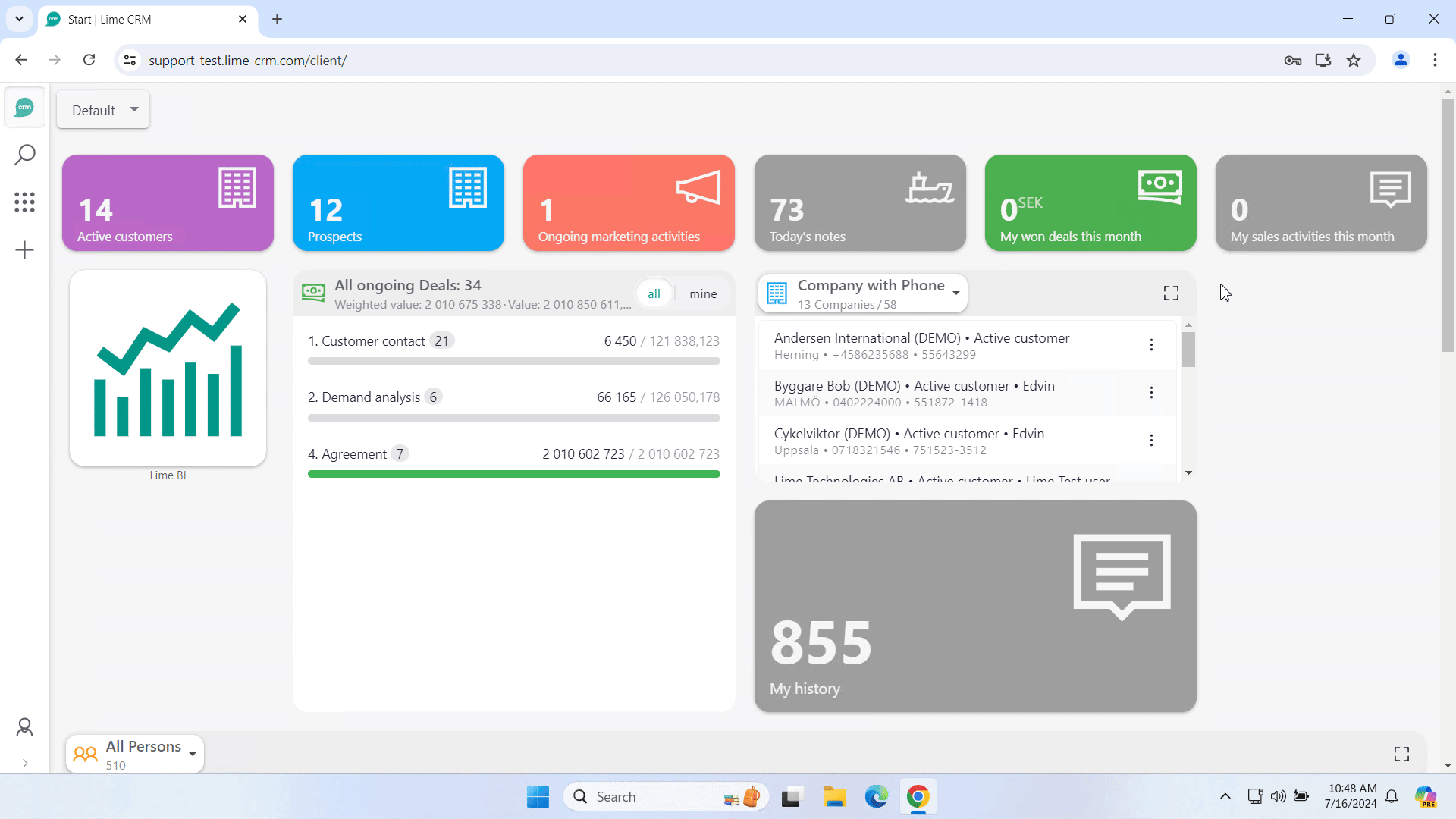Open the nine-dot apps grid menu
Viewport: 1456px width, 819px height.
point(25,202)
